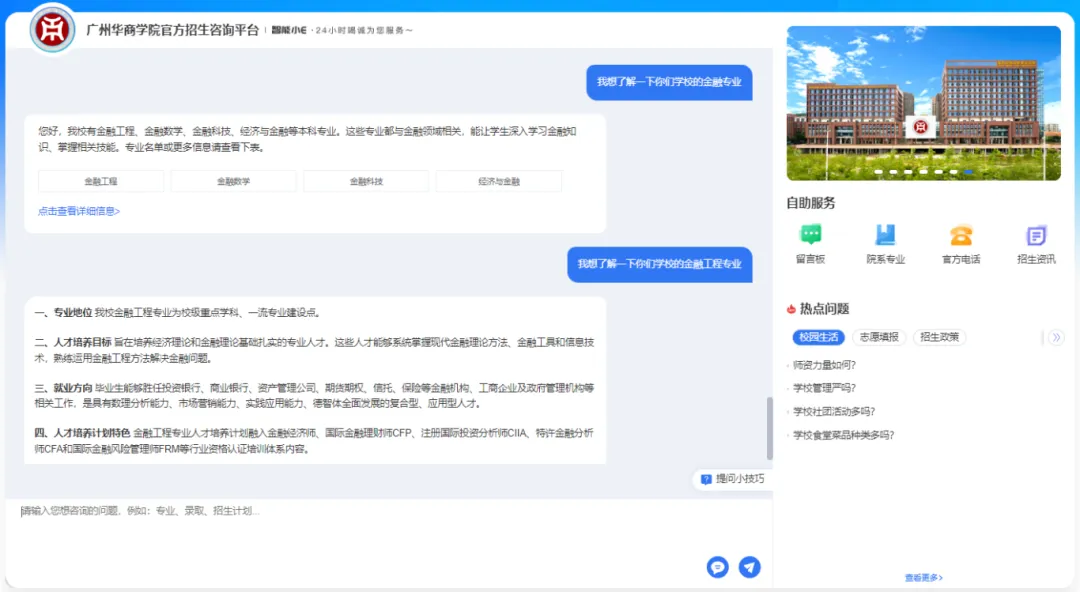Open the 金融工程 major tab
The image size is (1080, 592).
(100, 181)
